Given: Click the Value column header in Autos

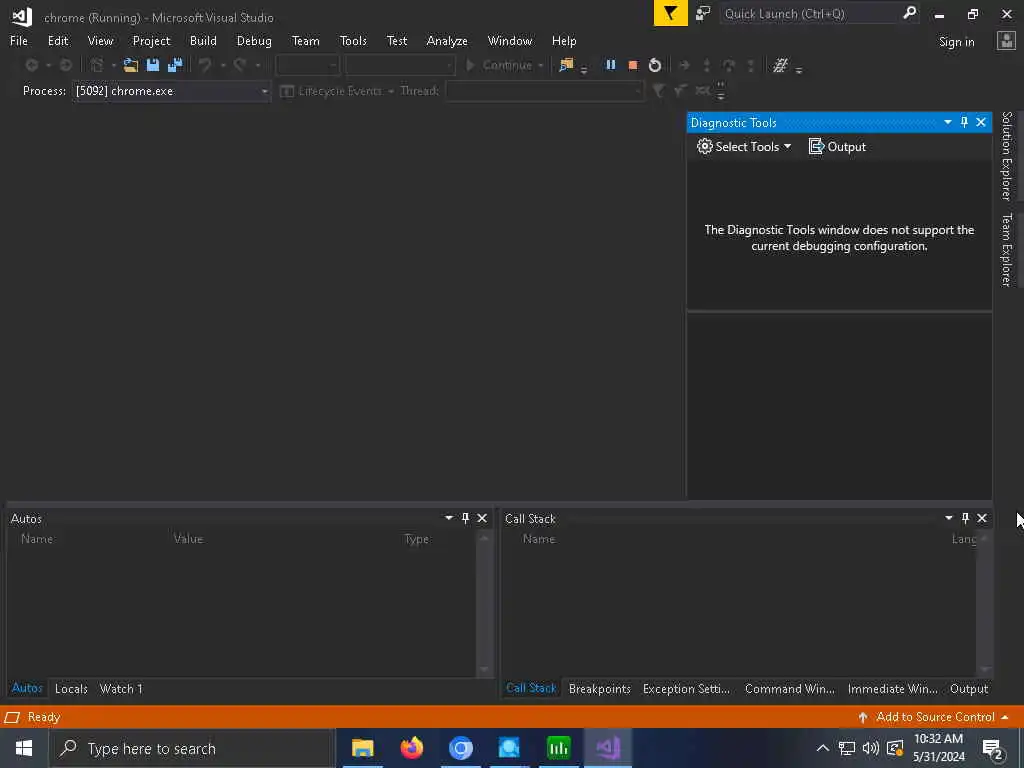Looking at the screenshot, I should tap(188, 539).
